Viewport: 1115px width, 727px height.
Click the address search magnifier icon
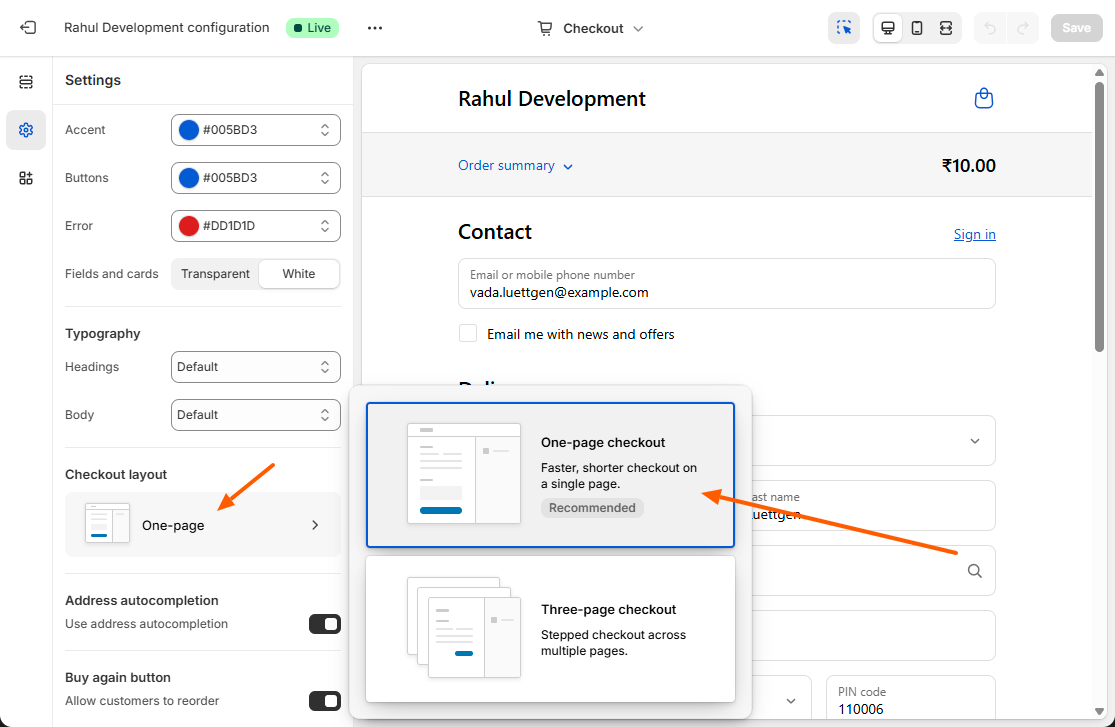pos(975,571)
